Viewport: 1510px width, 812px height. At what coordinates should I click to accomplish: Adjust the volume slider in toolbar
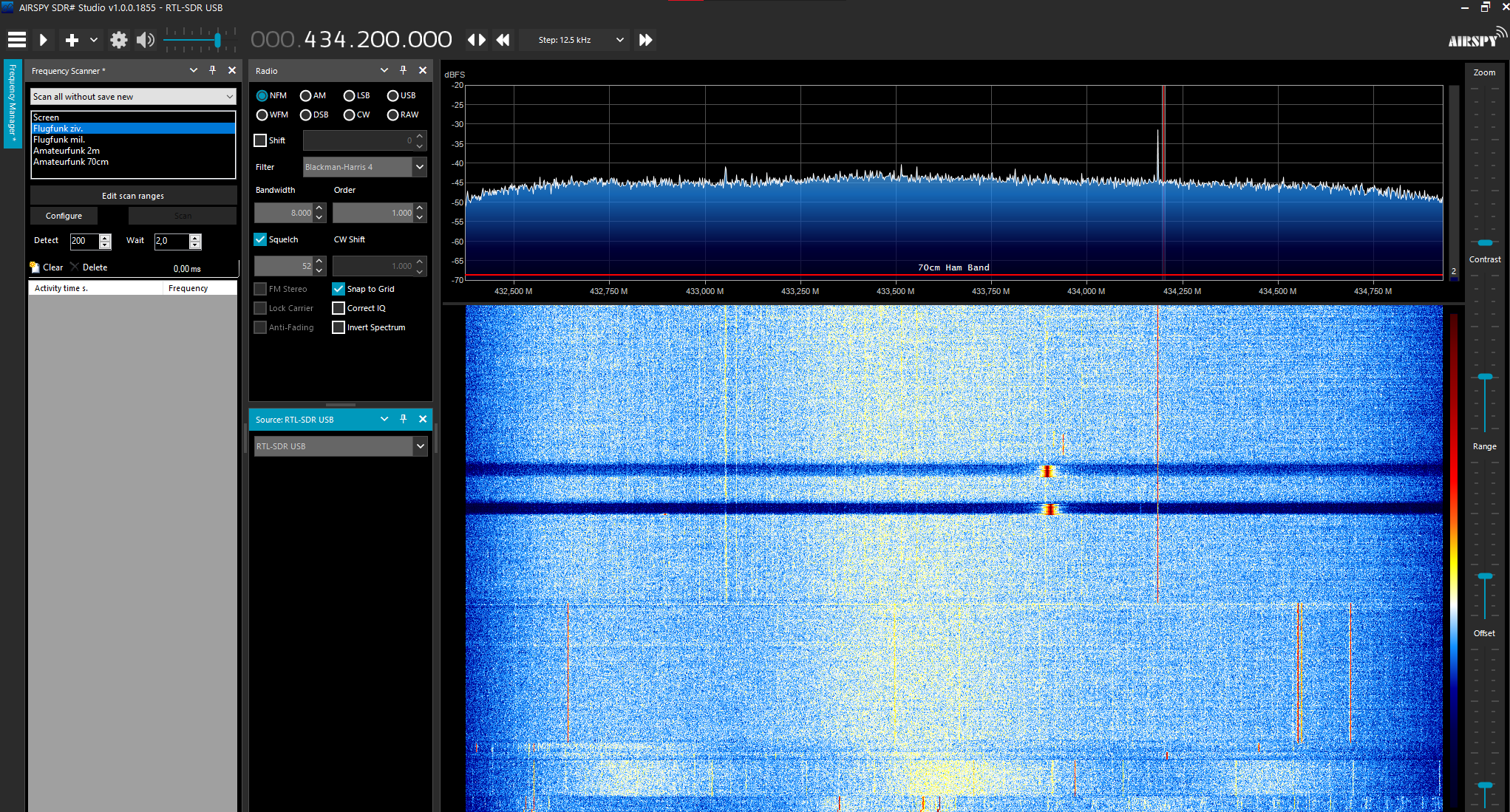tap(217, 40)
